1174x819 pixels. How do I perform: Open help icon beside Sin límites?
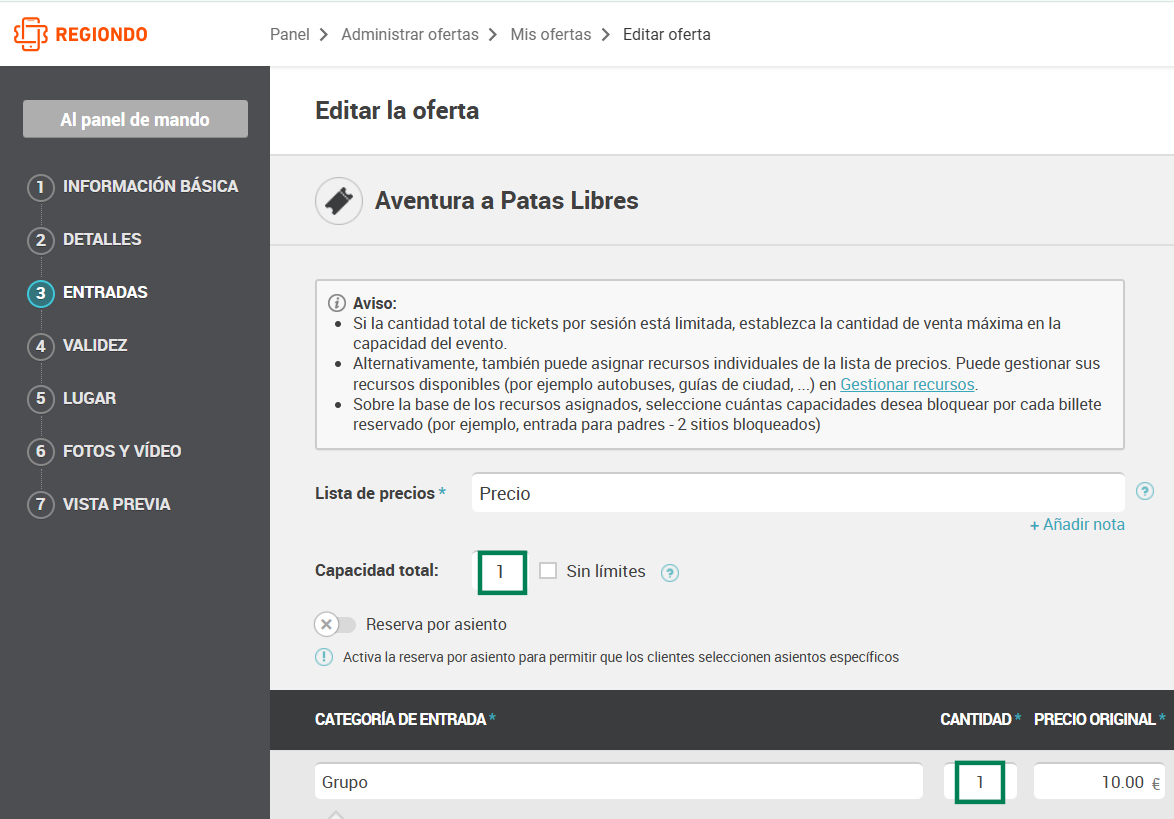pos(669,573)
